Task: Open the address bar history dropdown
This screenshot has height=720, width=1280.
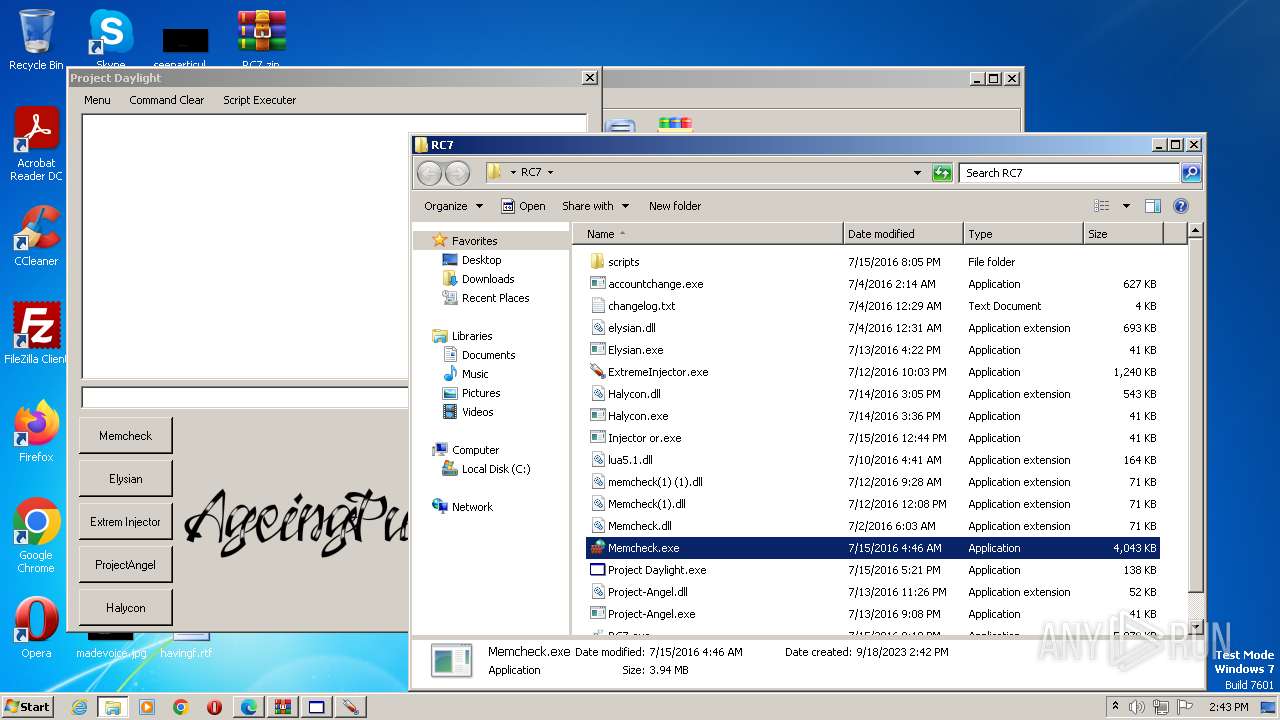Action: 917,173
